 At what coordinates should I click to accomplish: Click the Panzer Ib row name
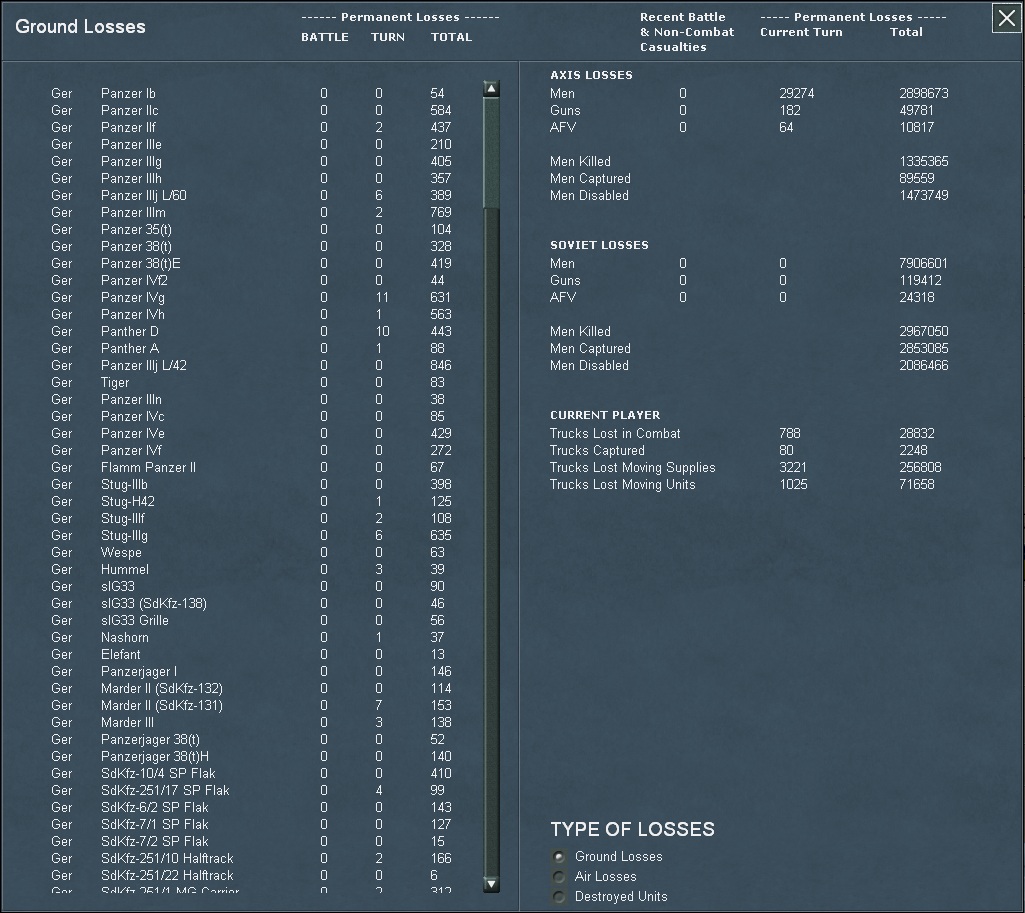128,93
